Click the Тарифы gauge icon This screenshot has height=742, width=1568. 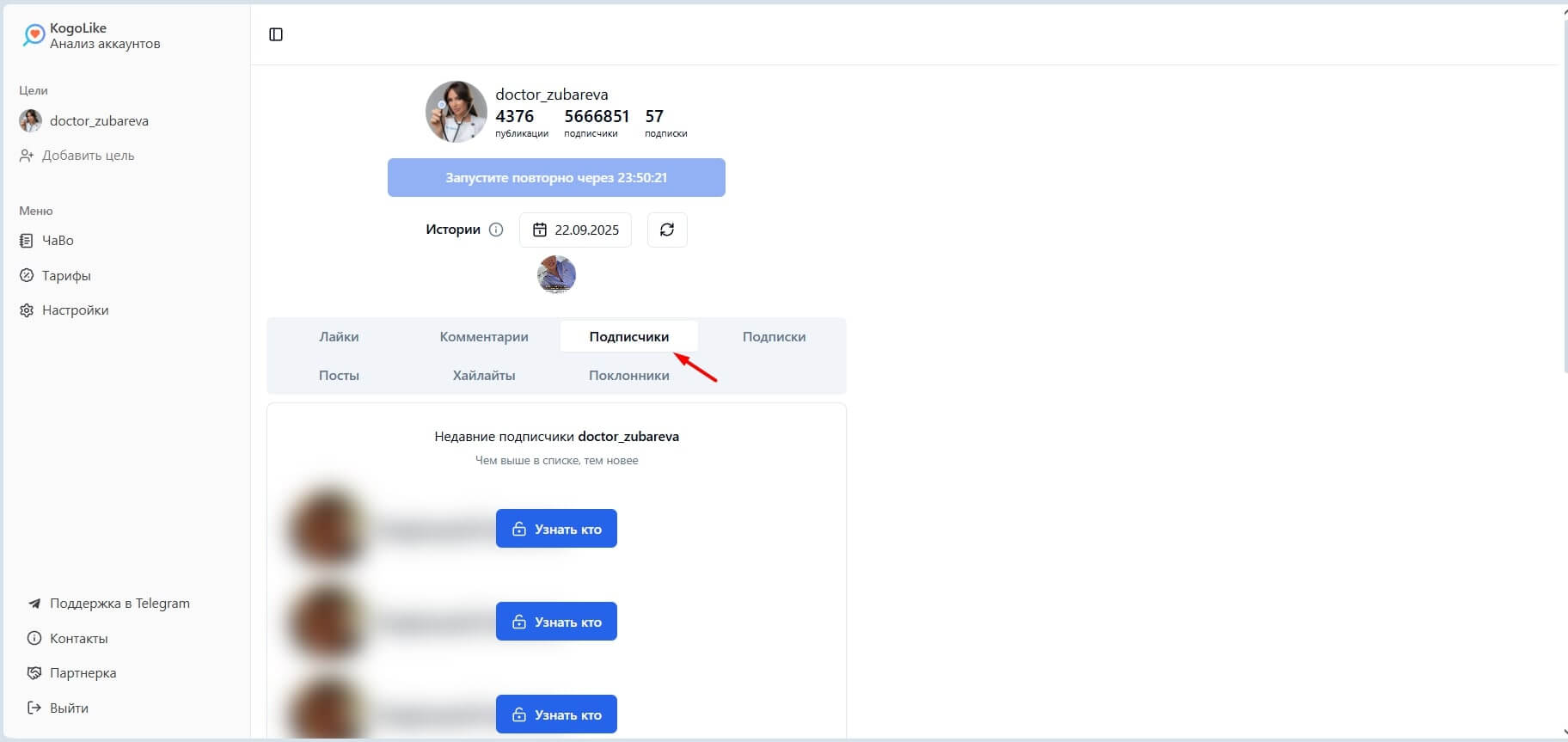[x=27, y=276]
